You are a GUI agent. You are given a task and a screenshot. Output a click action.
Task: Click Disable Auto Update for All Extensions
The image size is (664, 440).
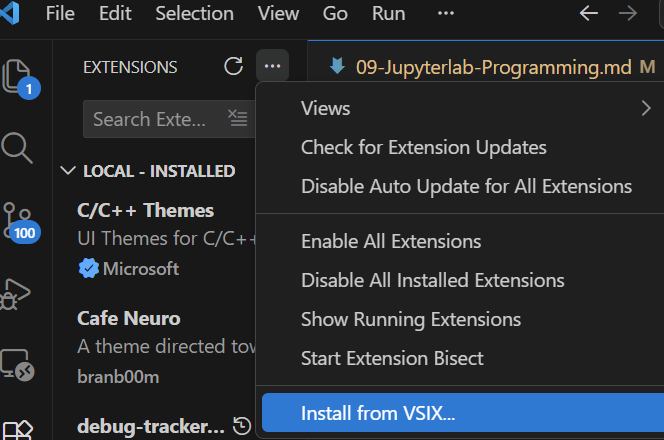(466, 186)
